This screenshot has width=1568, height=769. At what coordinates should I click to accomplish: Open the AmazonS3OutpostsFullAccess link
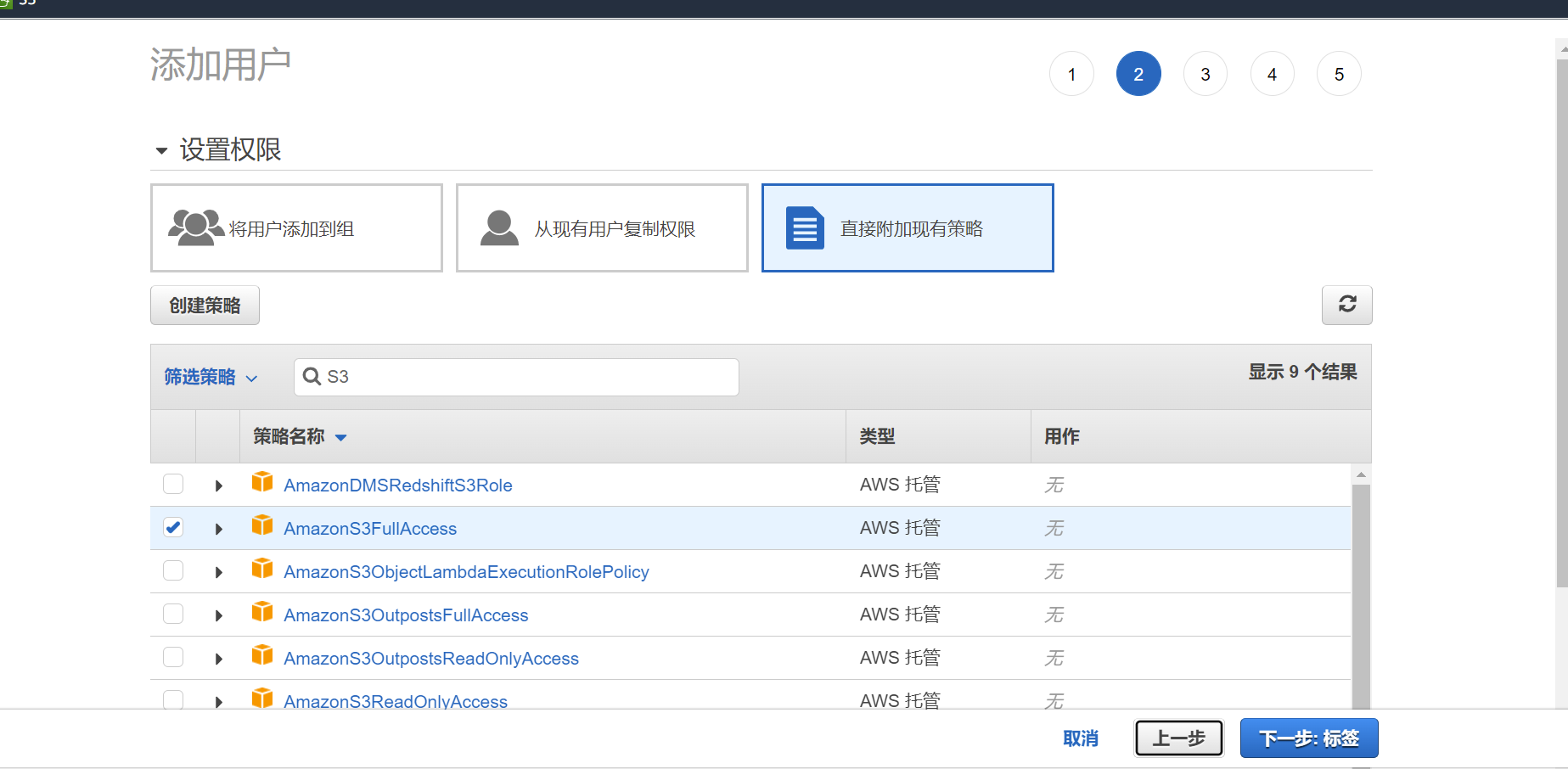(x=406, y=615)
